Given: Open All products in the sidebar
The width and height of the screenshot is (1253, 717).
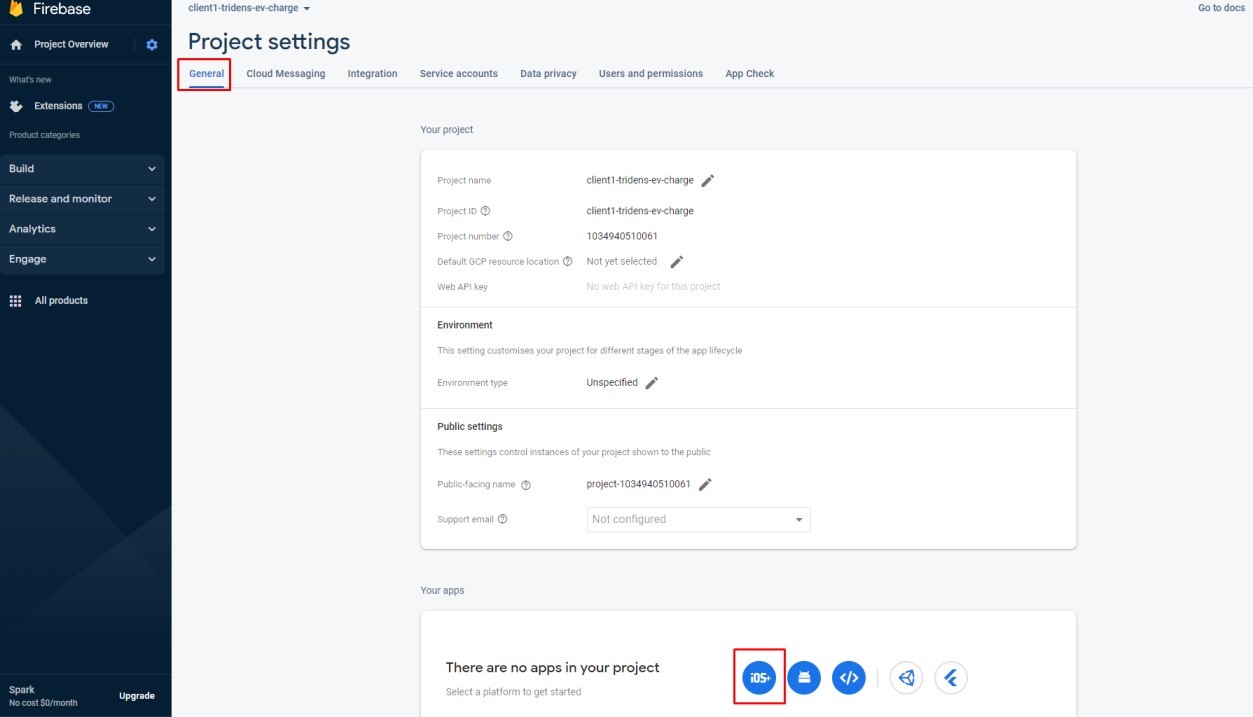Looking at the screenshot, I should tap(61, 301).
